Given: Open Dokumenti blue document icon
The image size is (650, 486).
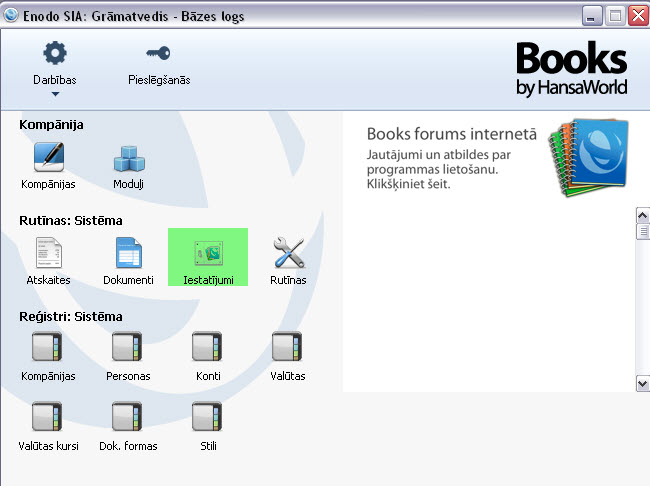Looking at the screenshot, I should pyautogui.click(x=129, y=253).
